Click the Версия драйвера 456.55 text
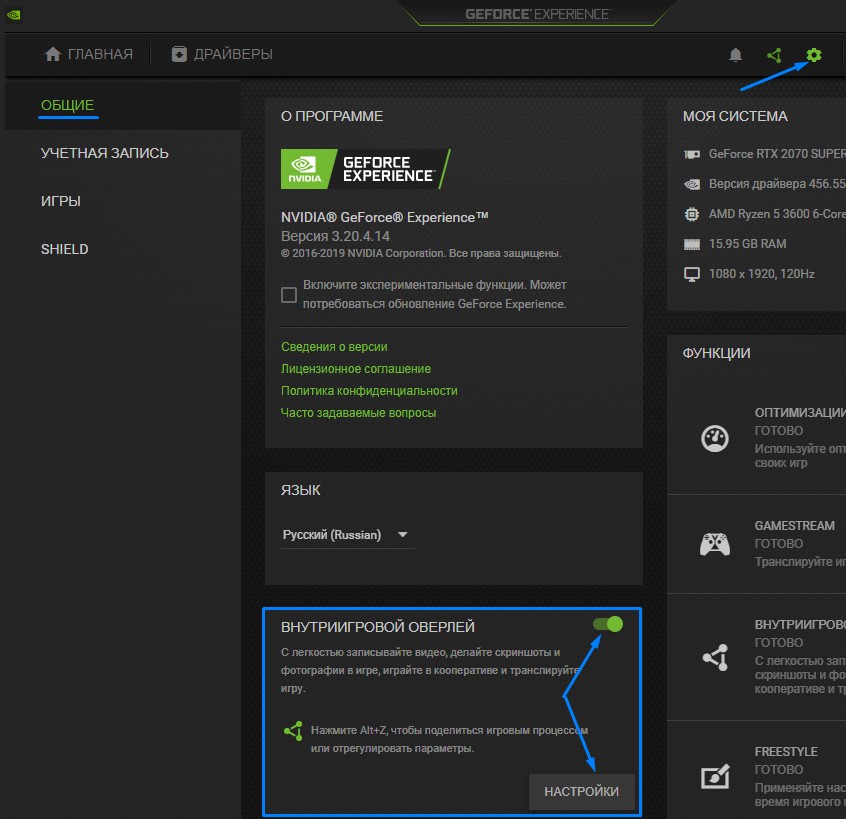Viewport: 846px width, 819px height. 777,184
